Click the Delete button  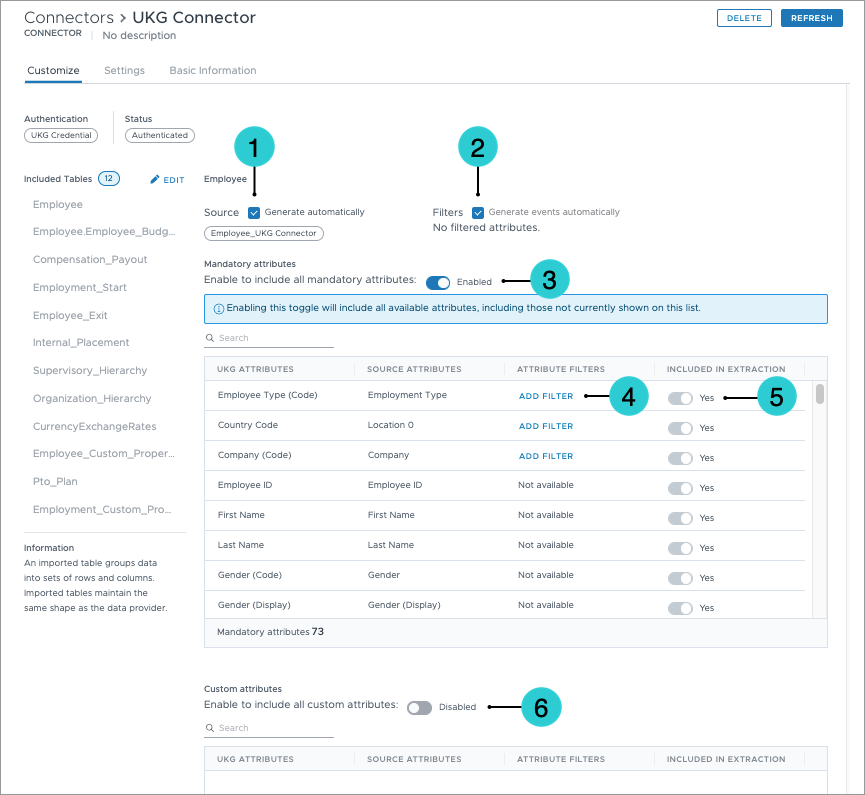click(x=744, y=18)
